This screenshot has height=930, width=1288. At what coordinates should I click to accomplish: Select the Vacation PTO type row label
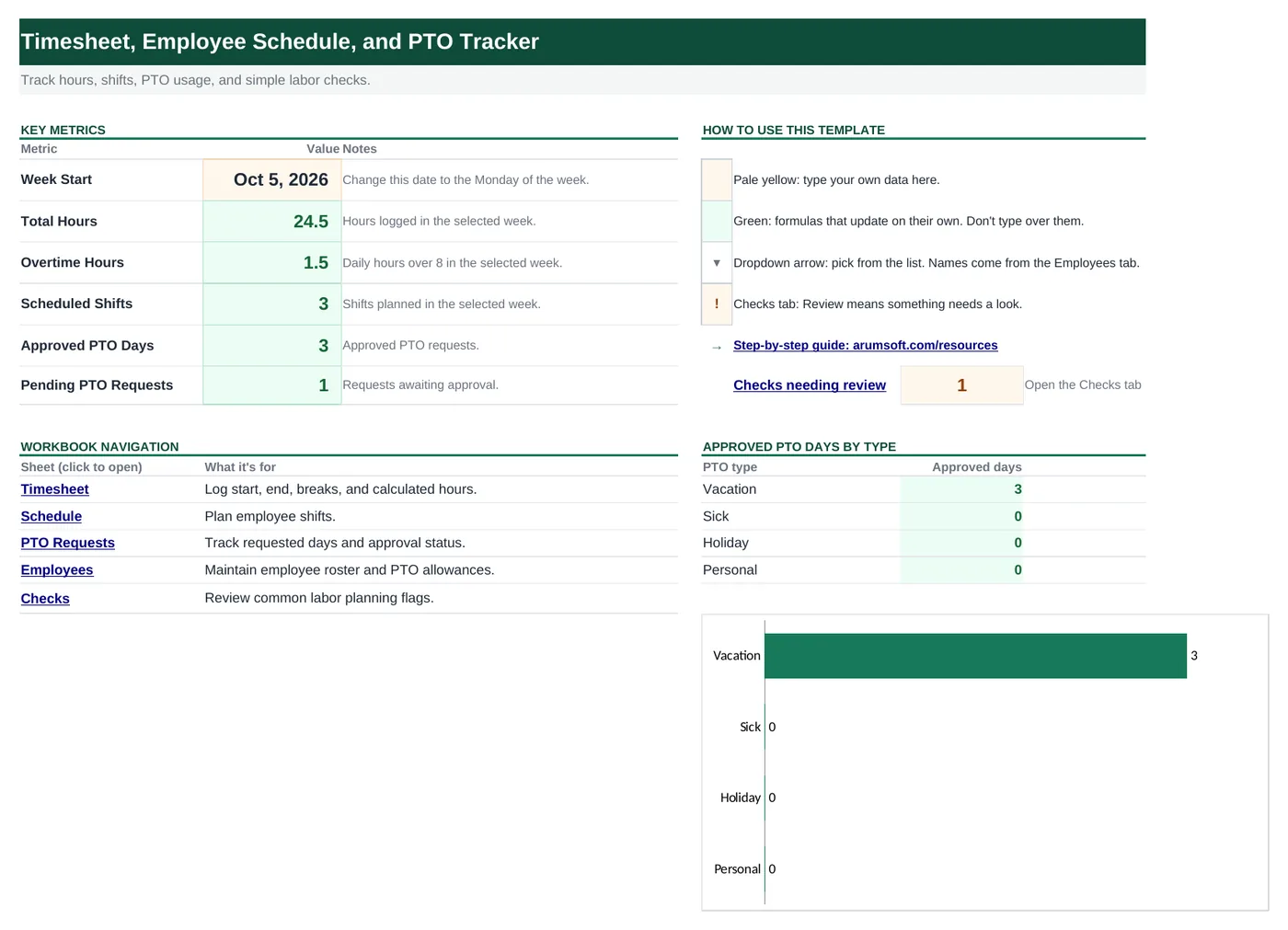tap(730, 489)
